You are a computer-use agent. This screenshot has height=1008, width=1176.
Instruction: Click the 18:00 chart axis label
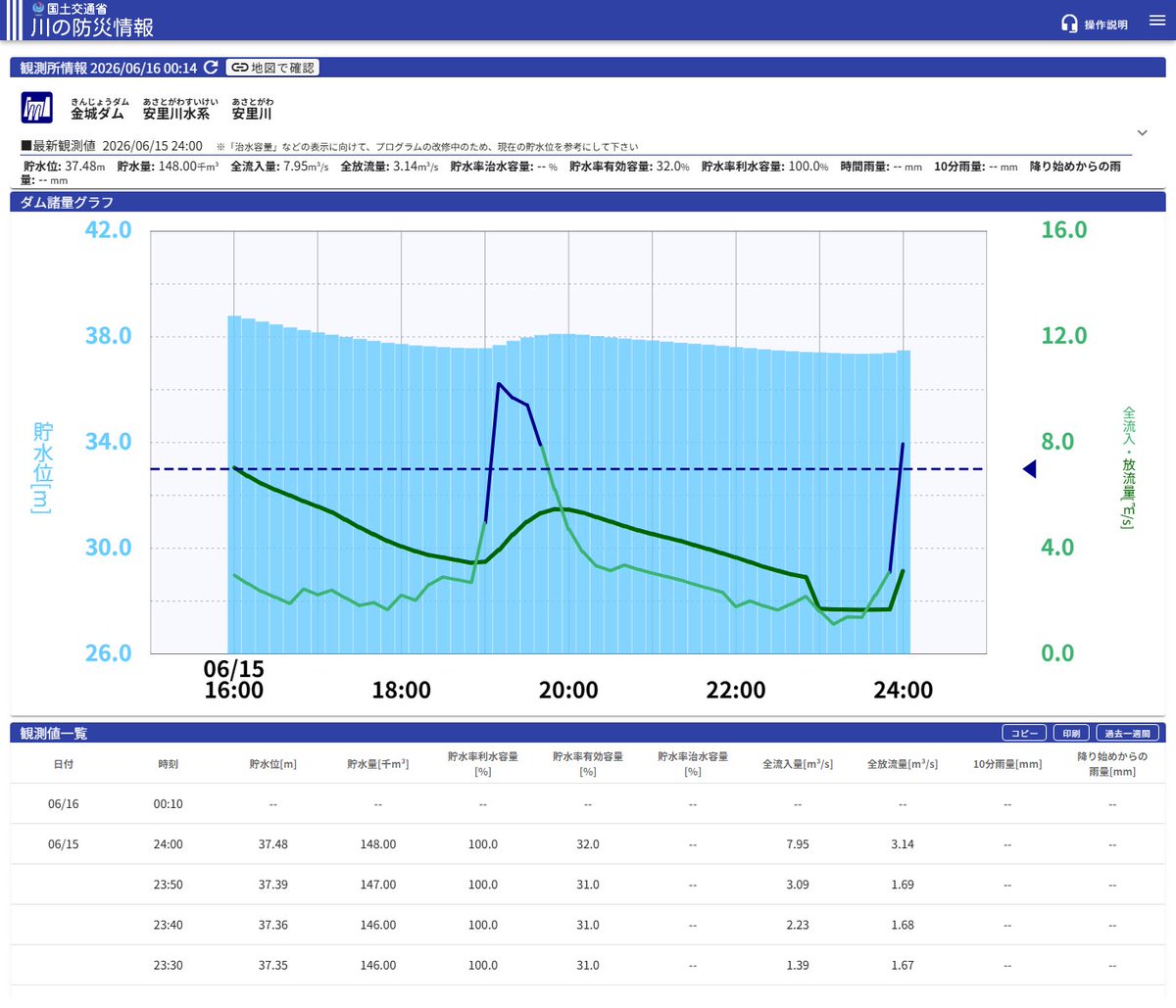coord(401,690)
